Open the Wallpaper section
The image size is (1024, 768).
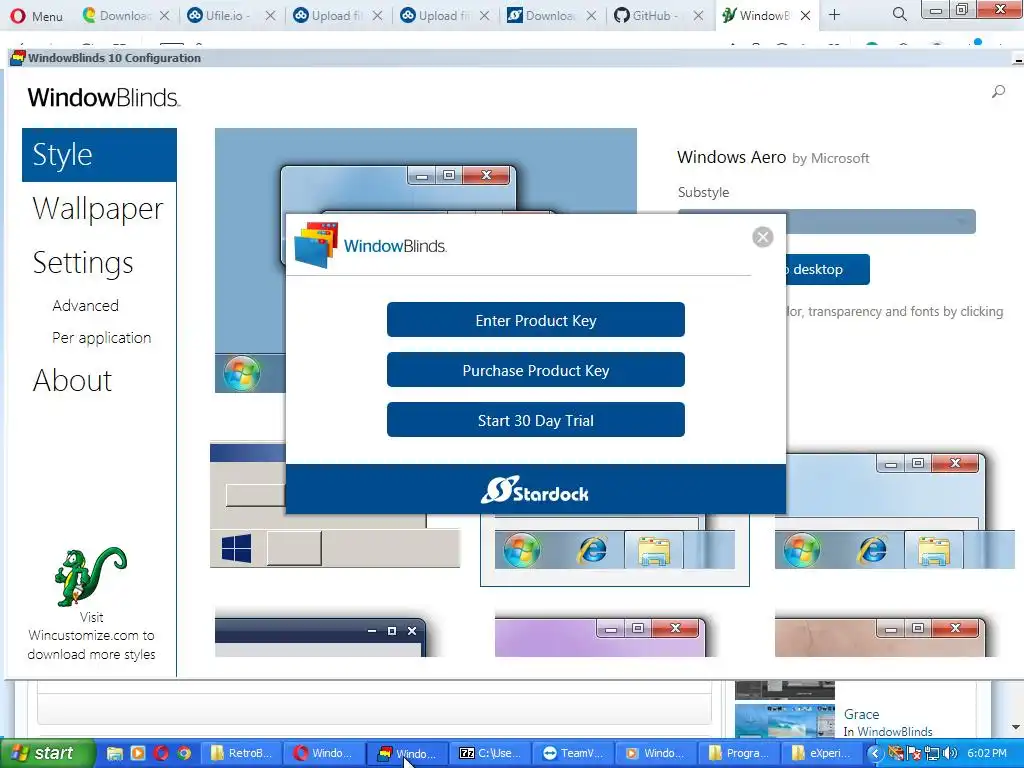pyautogui.click(x=98, y=208)
